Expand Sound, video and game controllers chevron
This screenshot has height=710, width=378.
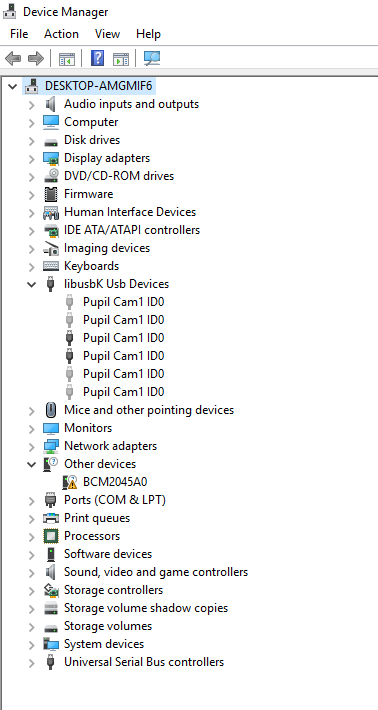[31, 573]
